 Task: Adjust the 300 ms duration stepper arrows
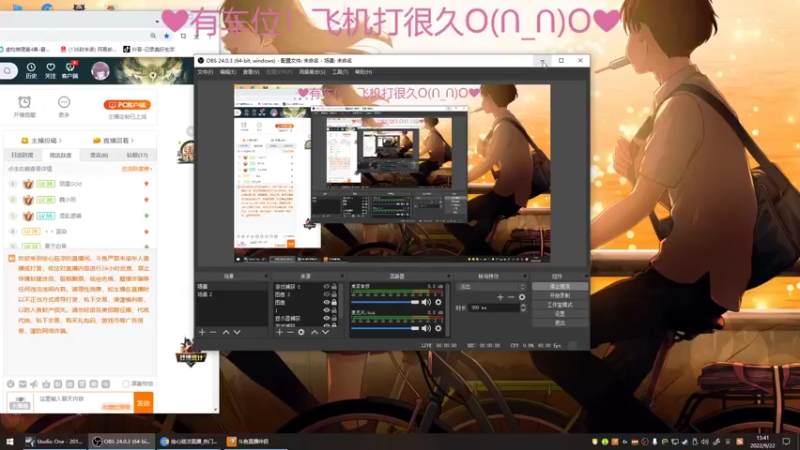(523, 308)
